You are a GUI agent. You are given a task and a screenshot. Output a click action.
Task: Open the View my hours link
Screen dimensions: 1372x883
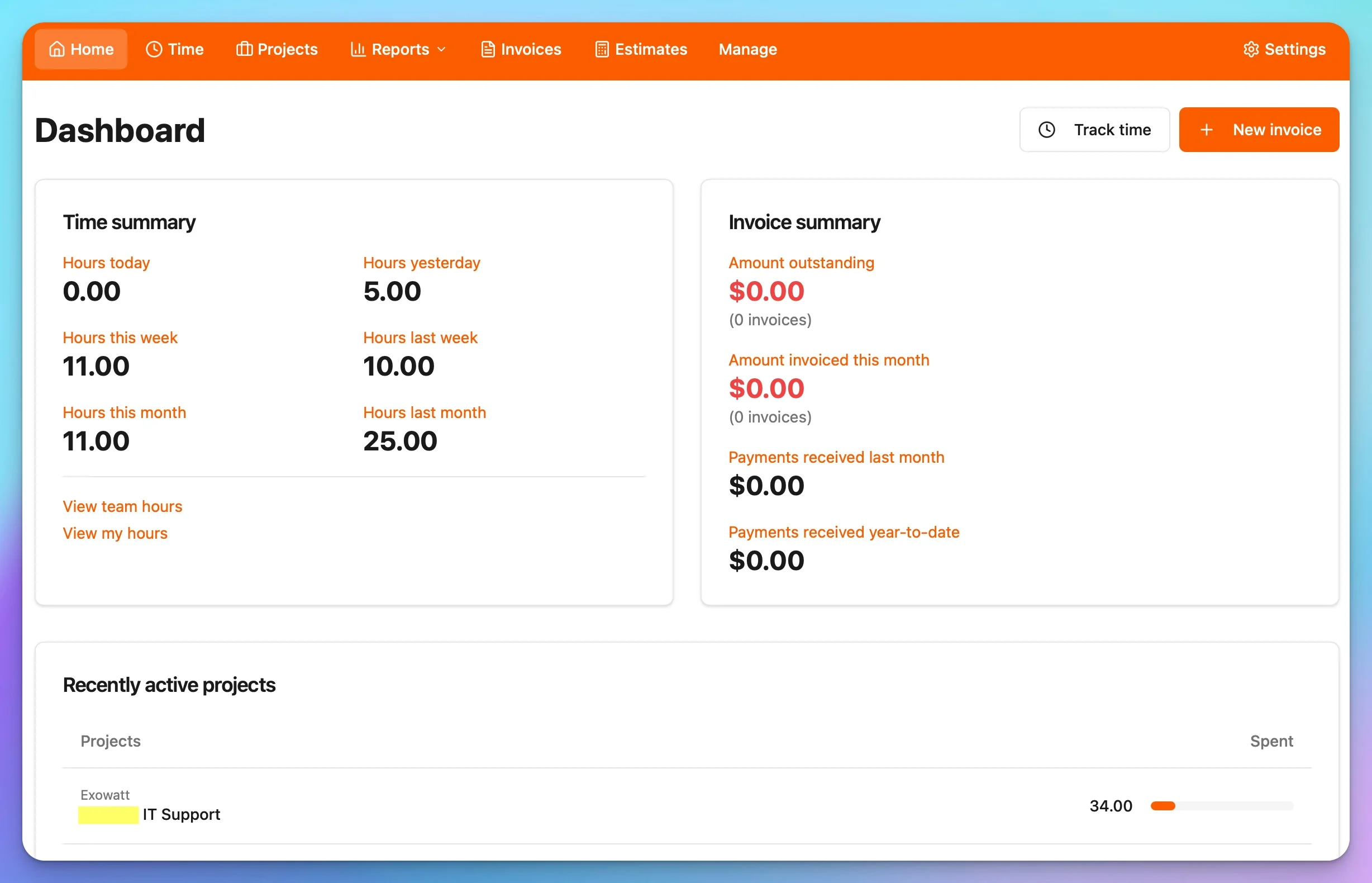tap(115, 533)
